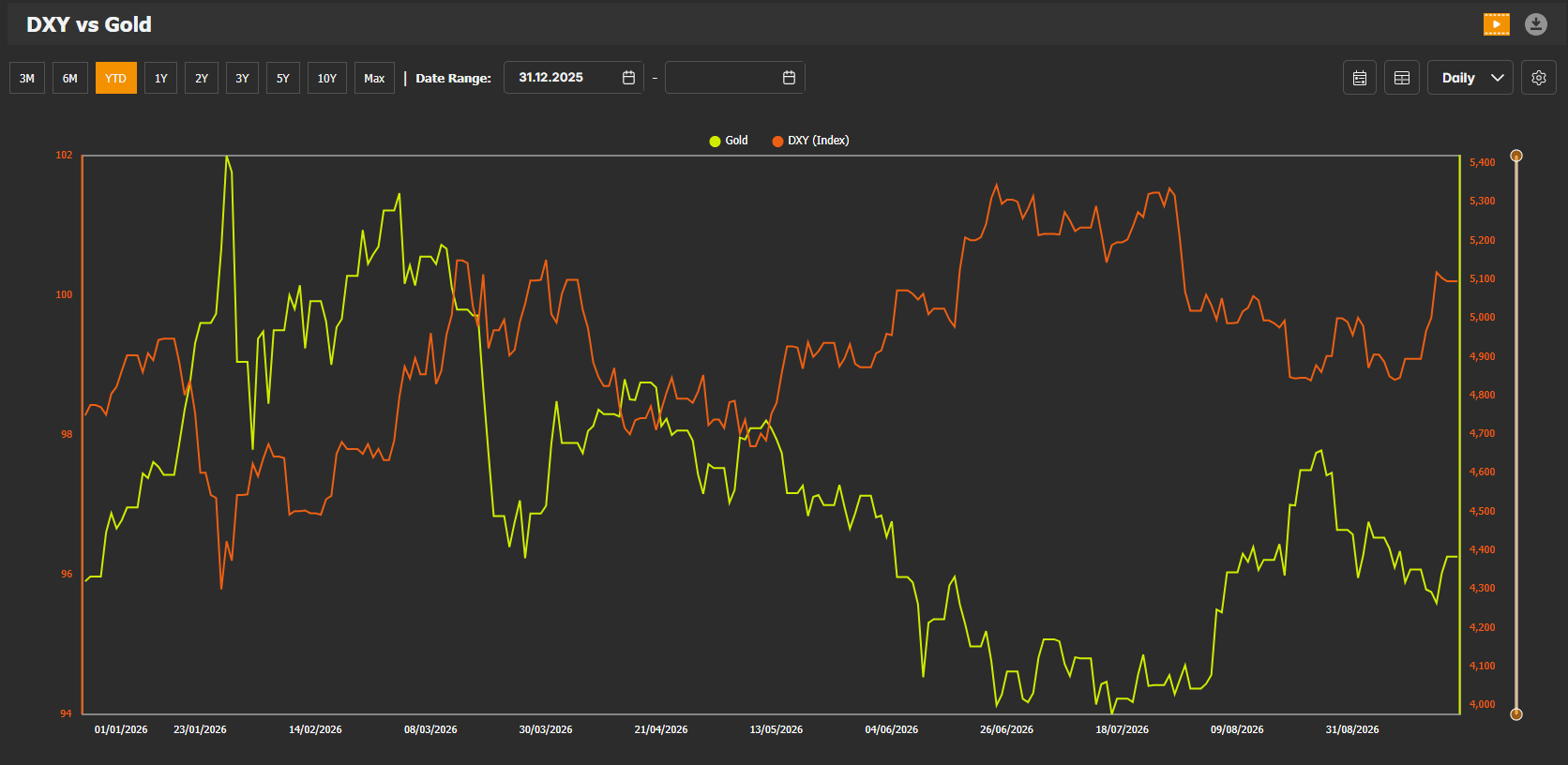Viewport: 1568px width, 765px height.
Task: Select the 1Y time range
Action: 161,78
